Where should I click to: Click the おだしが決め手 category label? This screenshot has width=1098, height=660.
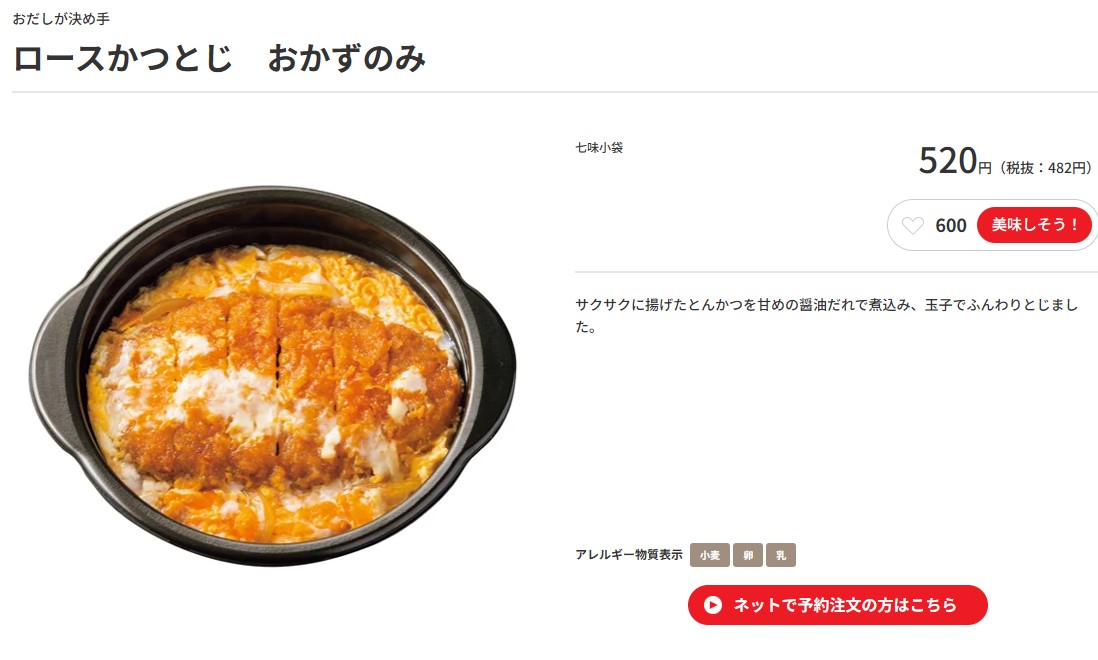[x=61, y=19]
